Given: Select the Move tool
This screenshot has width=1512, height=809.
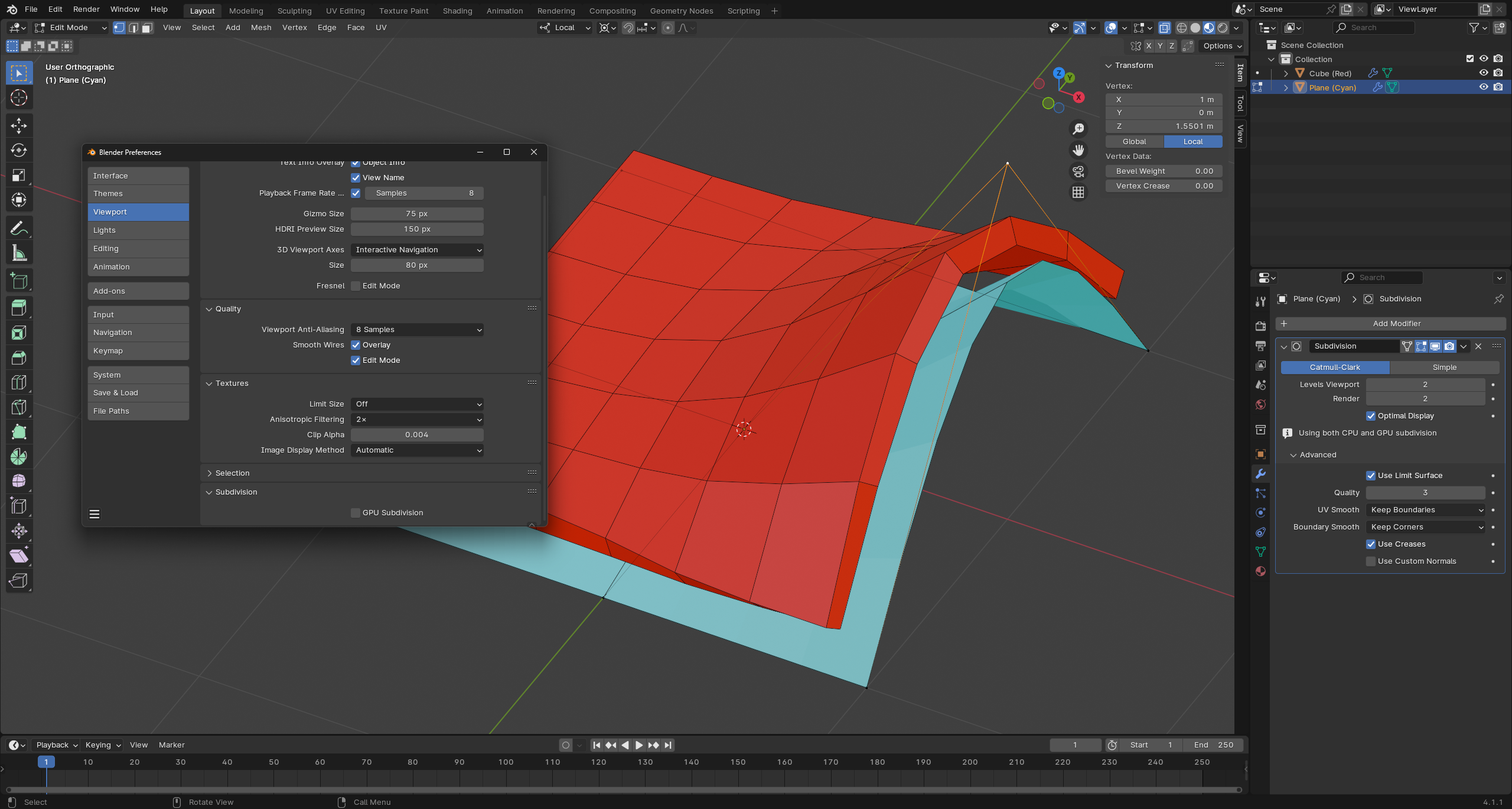Looking at the screenshot, I should (x=19, y=125).
